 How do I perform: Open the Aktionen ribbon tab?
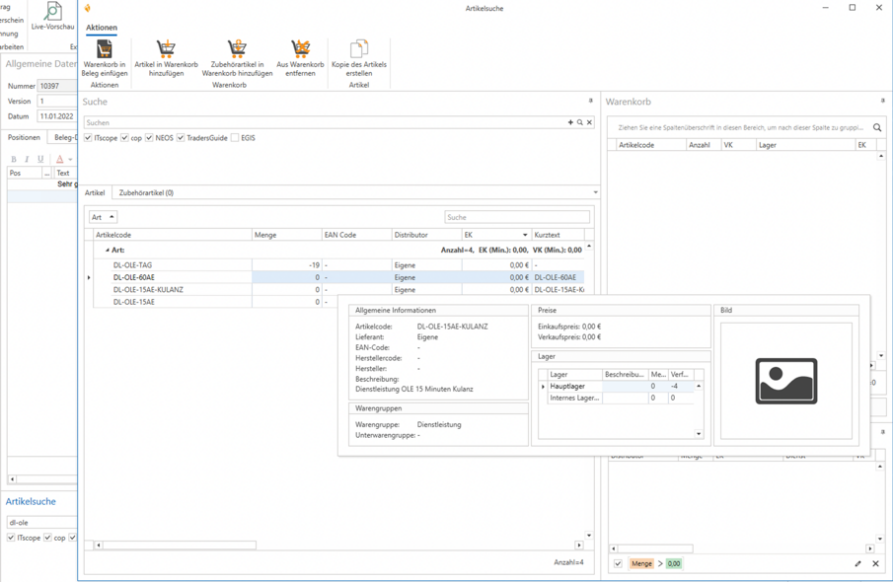pos(101,27)
